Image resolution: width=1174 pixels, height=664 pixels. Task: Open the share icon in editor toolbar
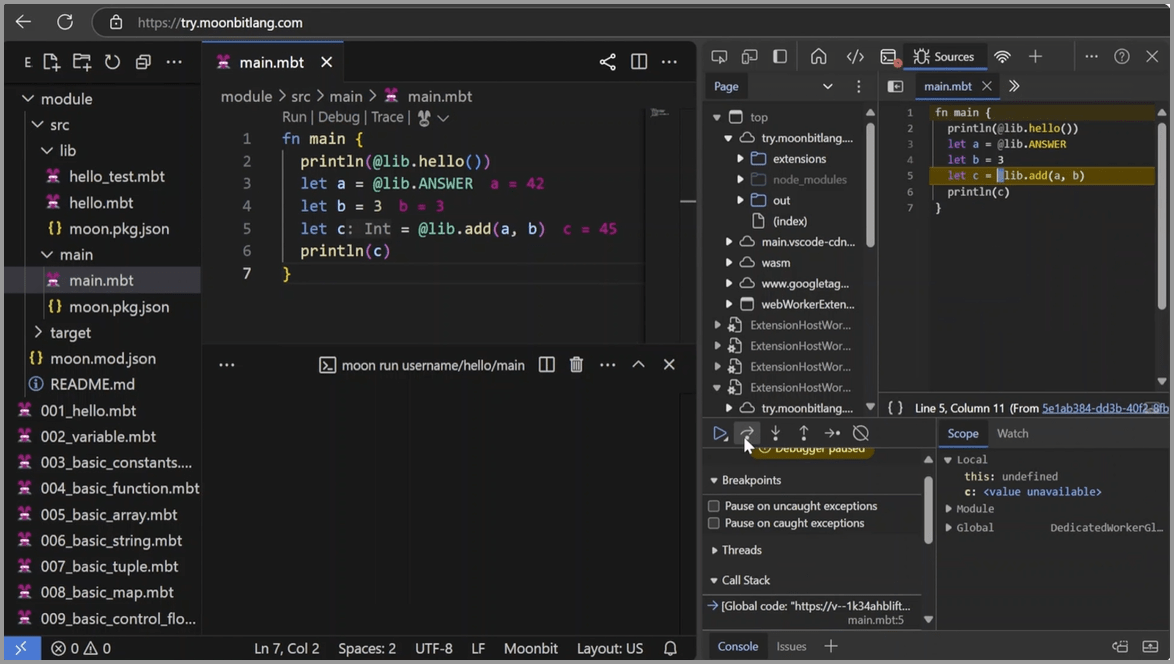(x=607, y=62)
